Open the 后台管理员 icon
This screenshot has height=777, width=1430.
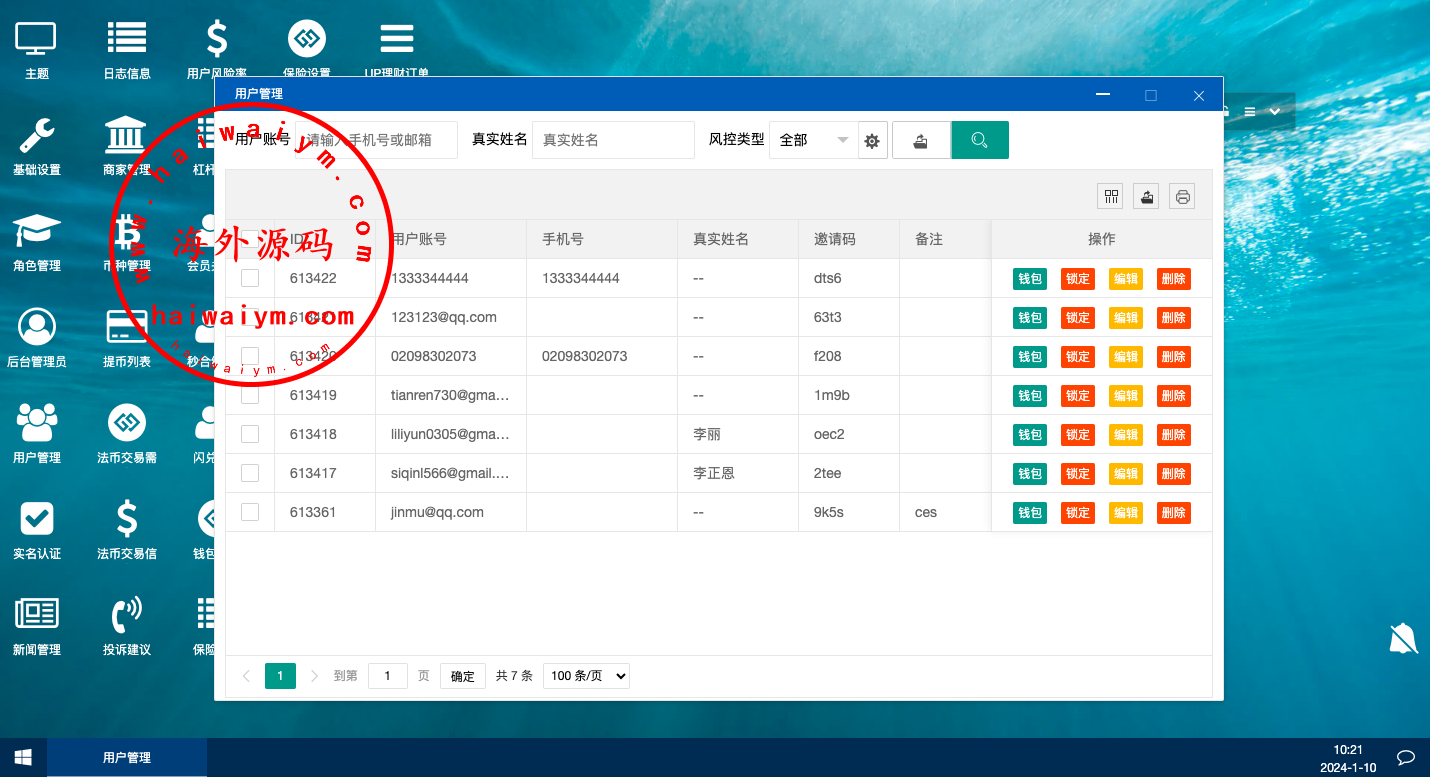tap(37, 328)
